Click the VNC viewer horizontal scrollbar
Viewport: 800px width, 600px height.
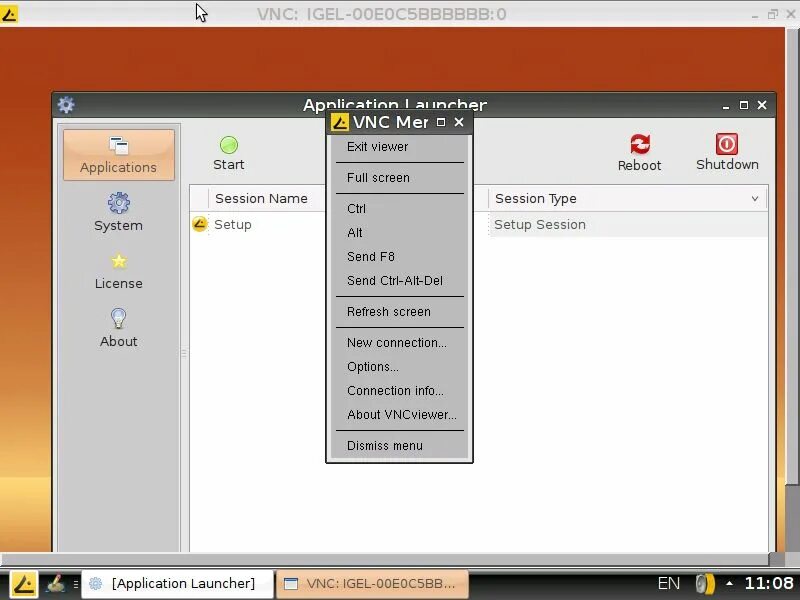click(x=385, y=559)
